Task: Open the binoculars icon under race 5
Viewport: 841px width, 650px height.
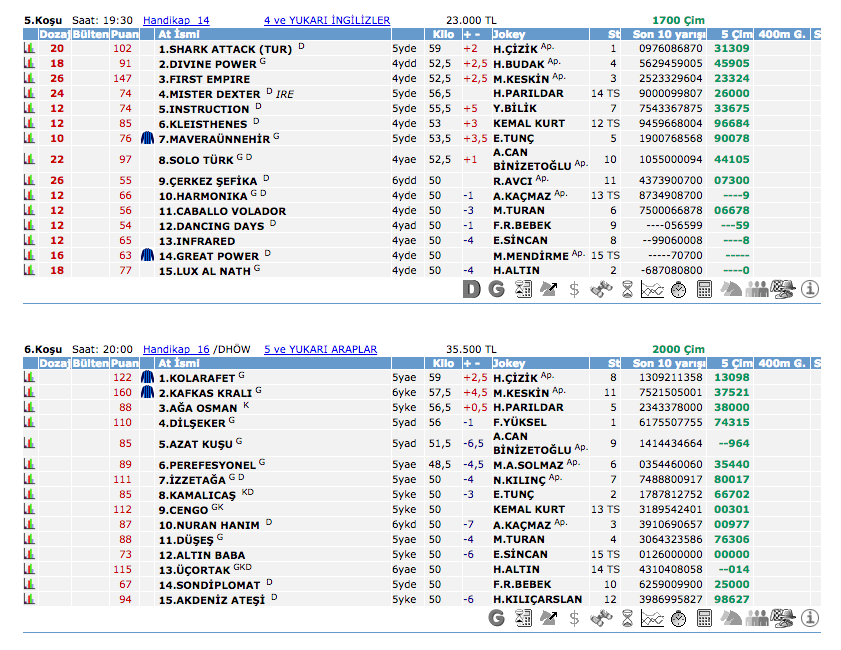Action: [600, 290]
